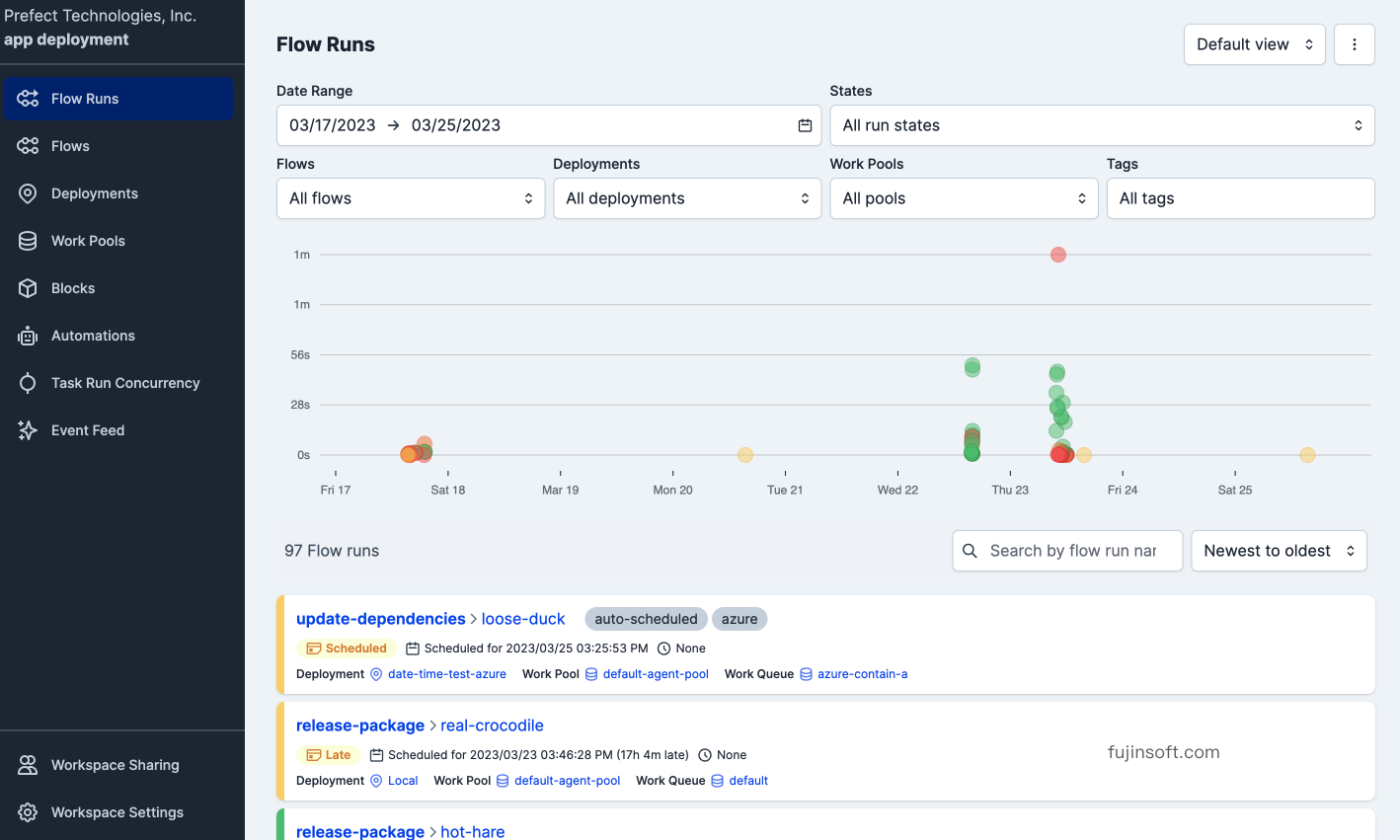1400x840 pixels.
Task: Click the Event Feed sparkle icon
Action: pos(28,430)
